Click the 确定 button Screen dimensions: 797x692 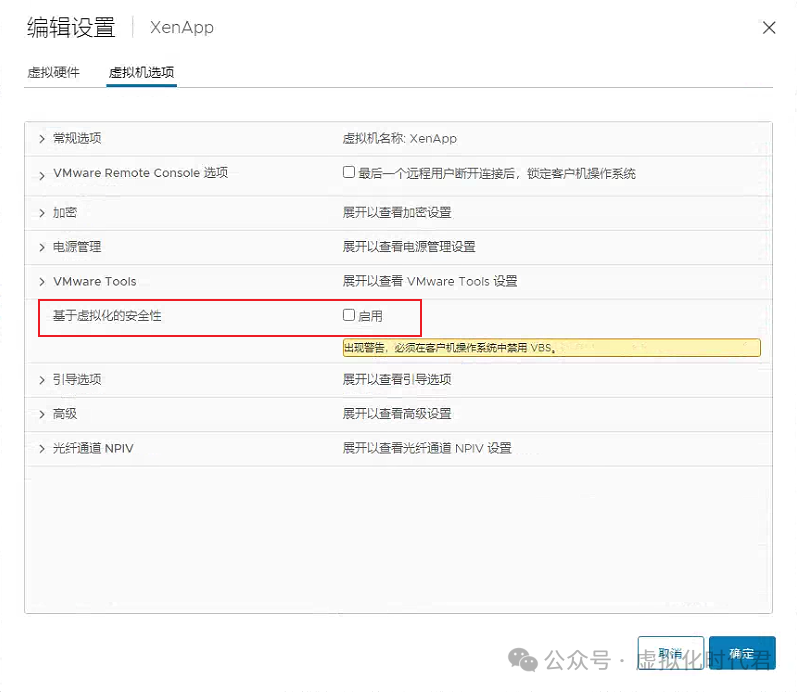click(742, 653)
